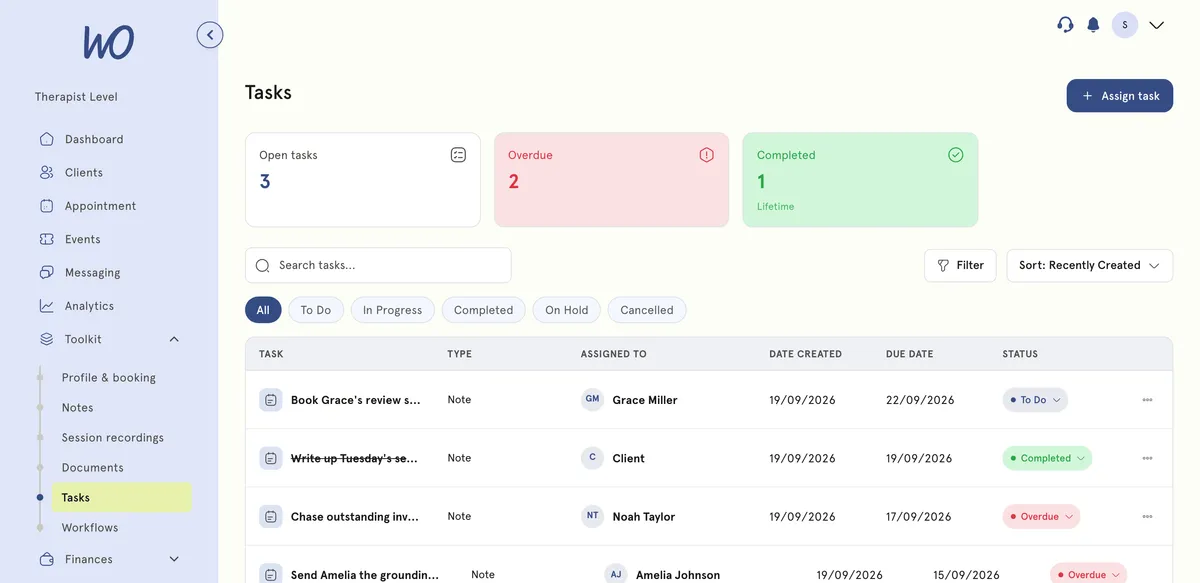
Task: Focus the Search tasks field
Action: pos(378,265)
